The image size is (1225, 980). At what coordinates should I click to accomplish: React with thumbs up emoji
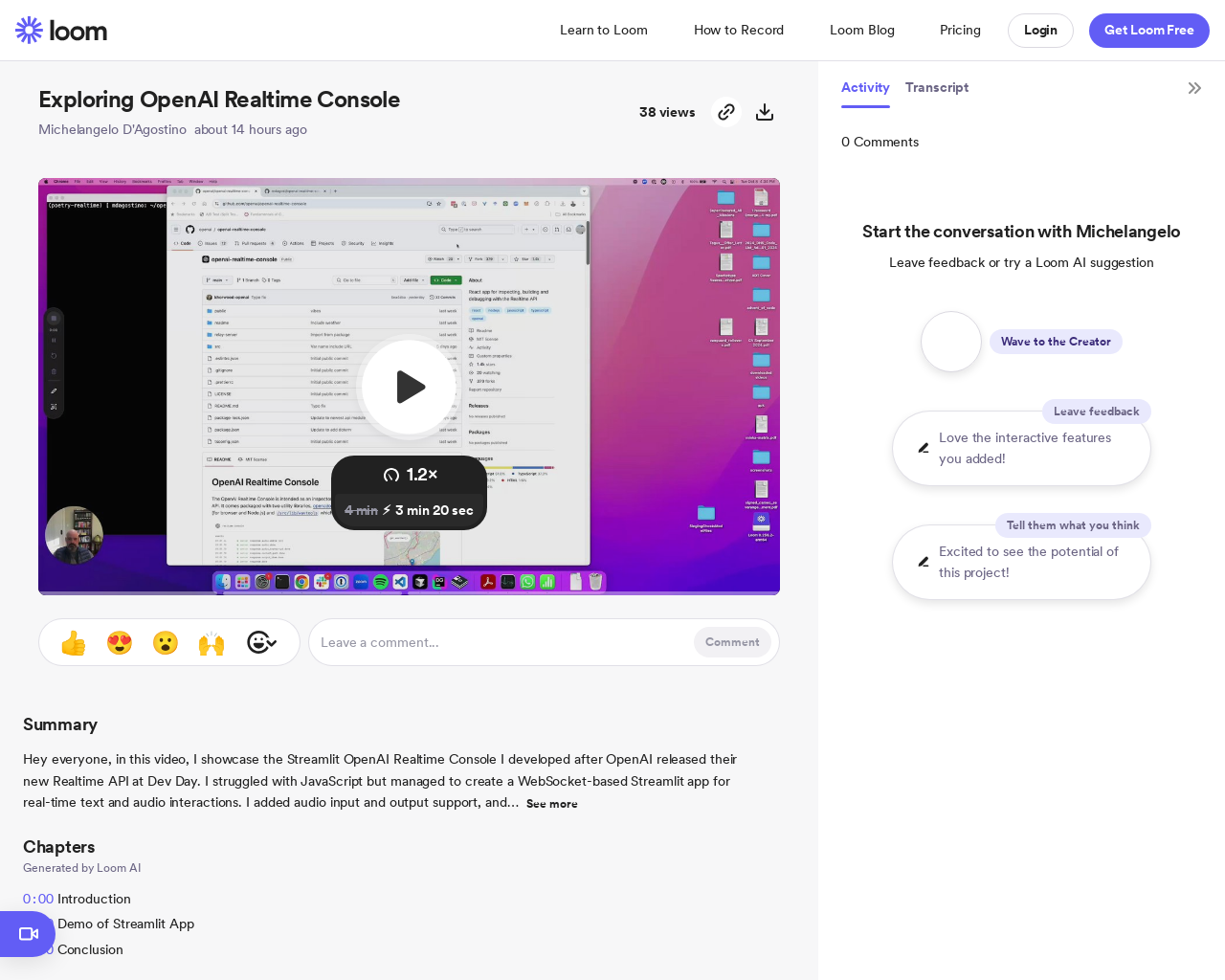click(74, 642)
